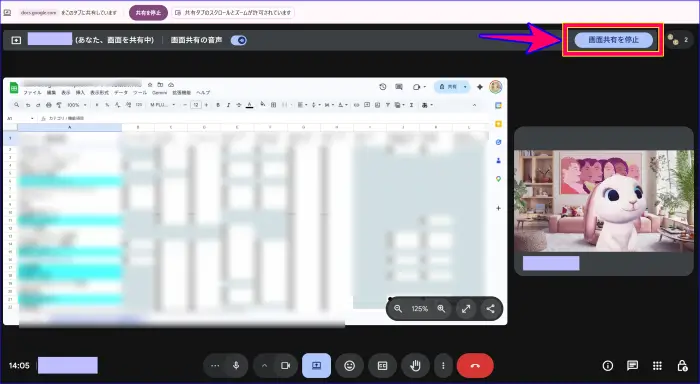Click the Google account avatar in Sheets
Image resolution: width=700 pixels, height=384 pixels.
[x=496, y=87]
